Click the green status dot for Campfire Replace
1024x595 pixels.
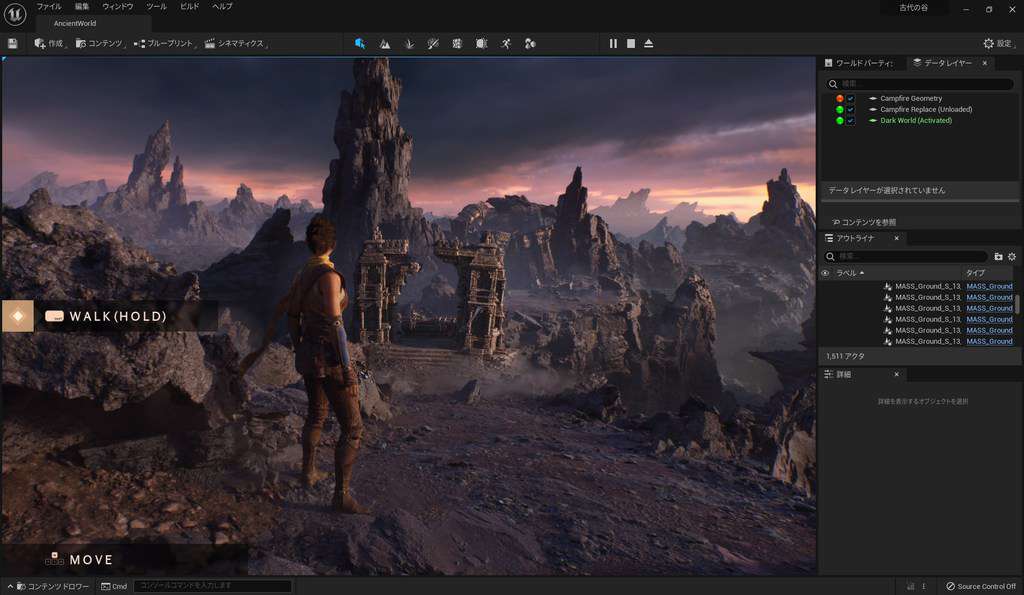coord(840,110)
